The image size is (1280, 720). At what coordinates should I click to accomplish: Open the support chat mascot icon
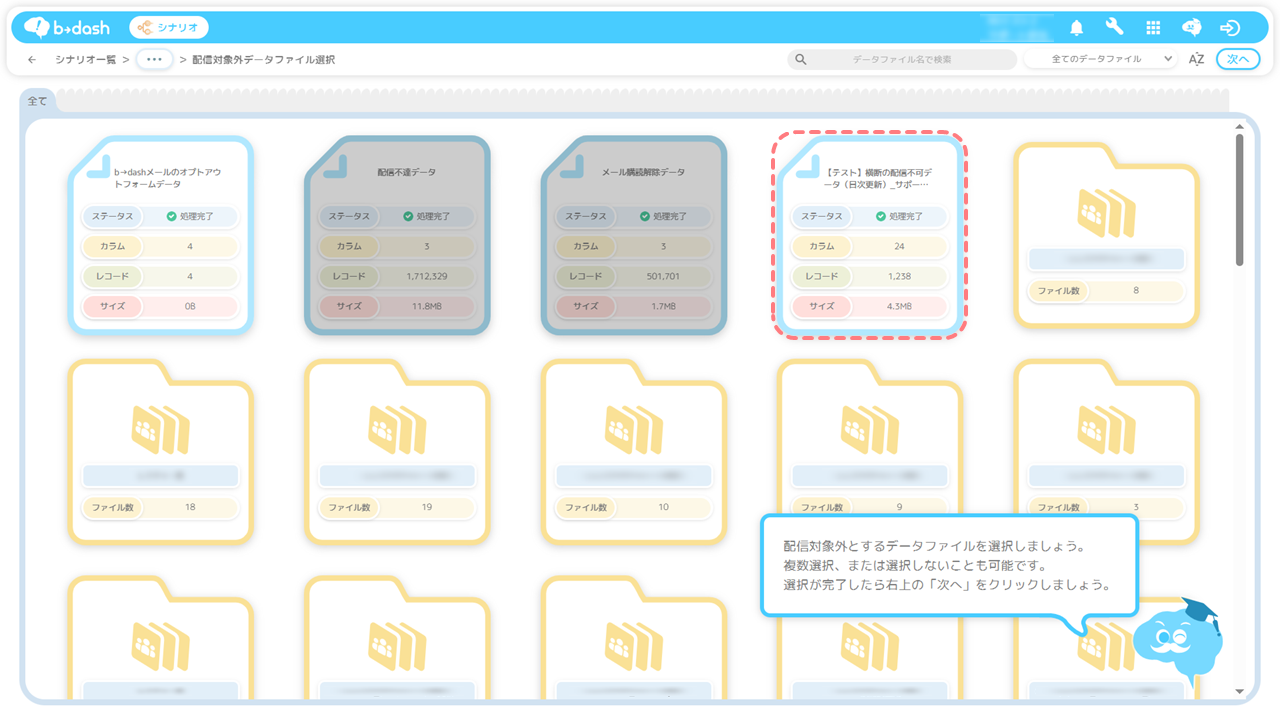(1192, 28)
